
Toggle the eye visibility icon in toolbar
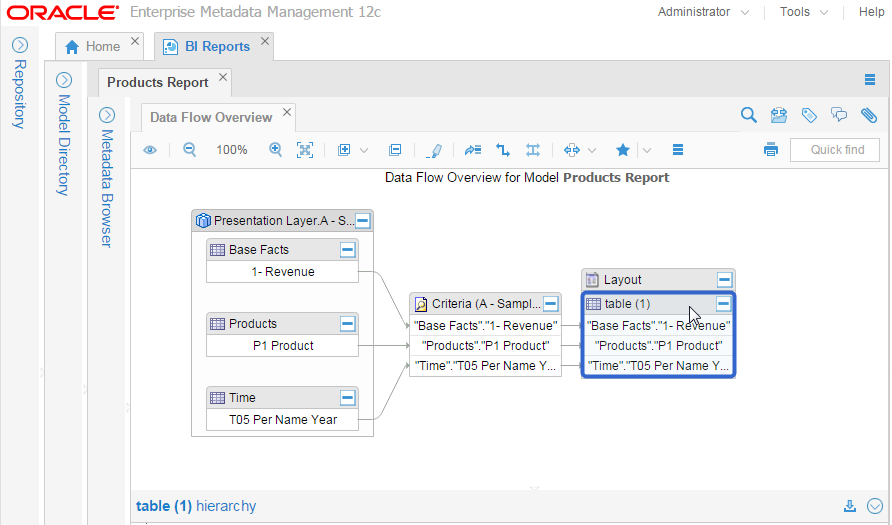pyautogui.click(x=150, y=150)
